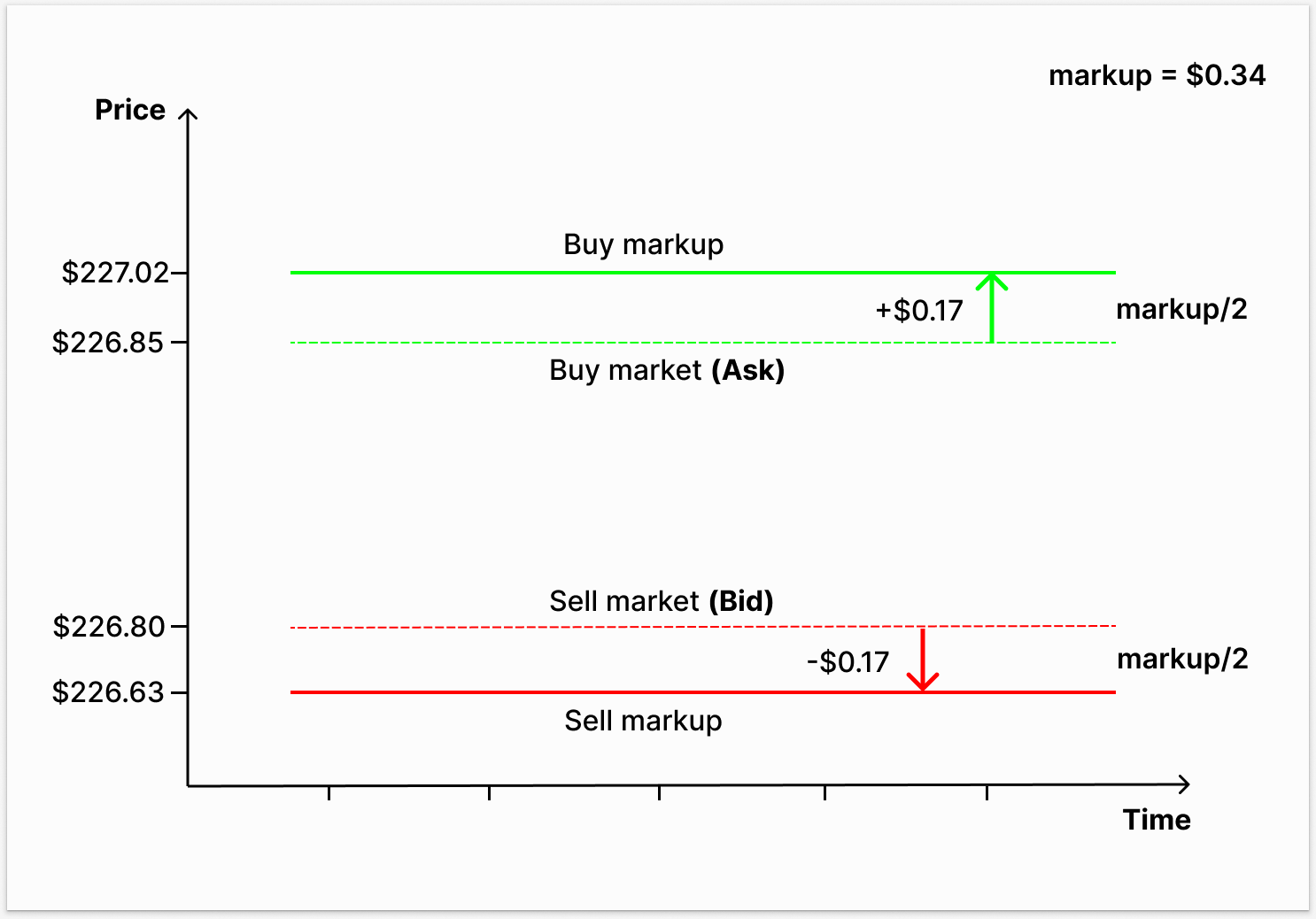
Task: Select the $226.85 price tick label
Action: tap(108, 342)
